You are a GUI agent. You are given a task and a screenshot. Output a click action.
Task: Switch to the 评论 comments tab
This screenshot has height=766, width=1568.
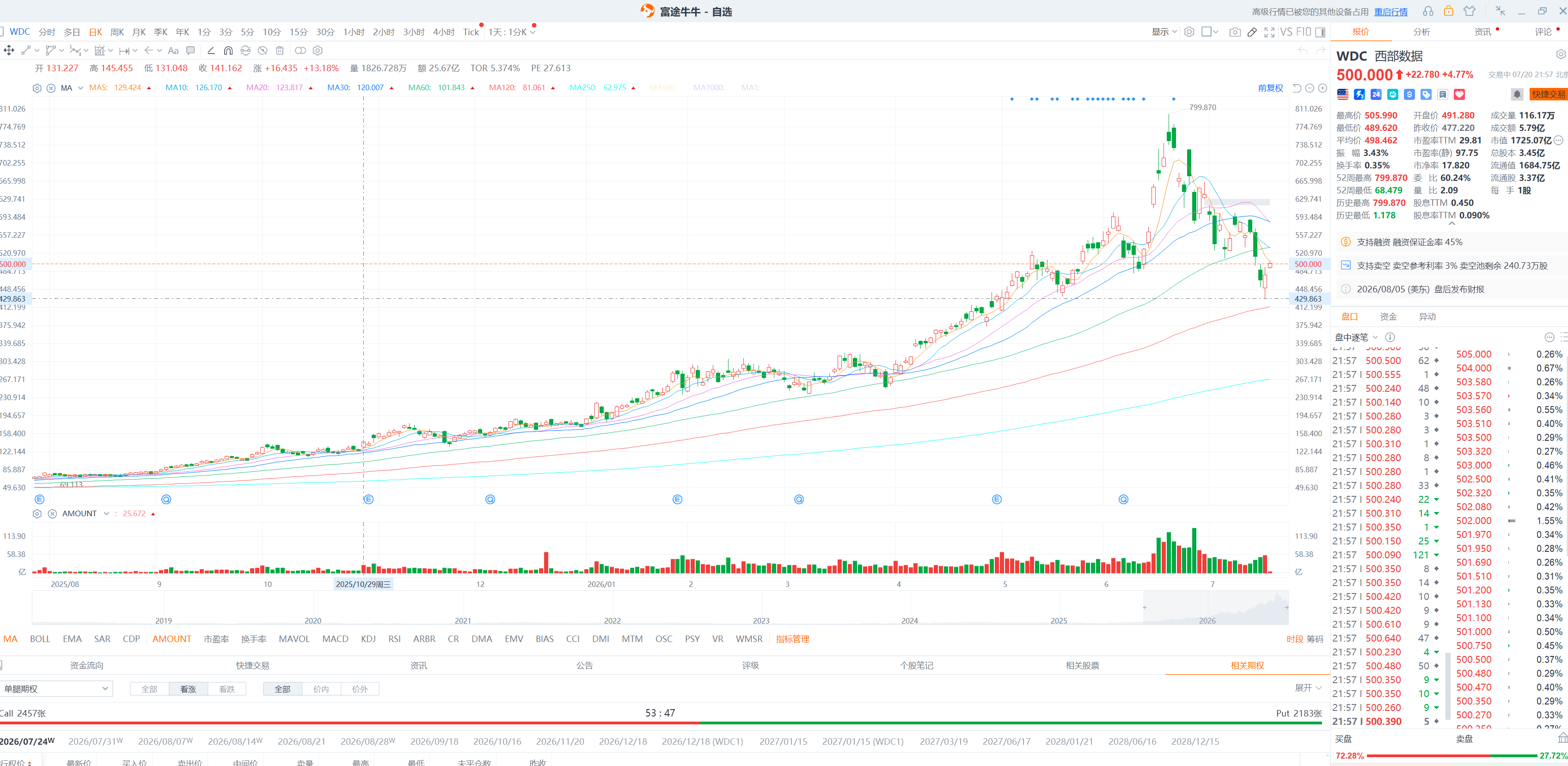1543,31
